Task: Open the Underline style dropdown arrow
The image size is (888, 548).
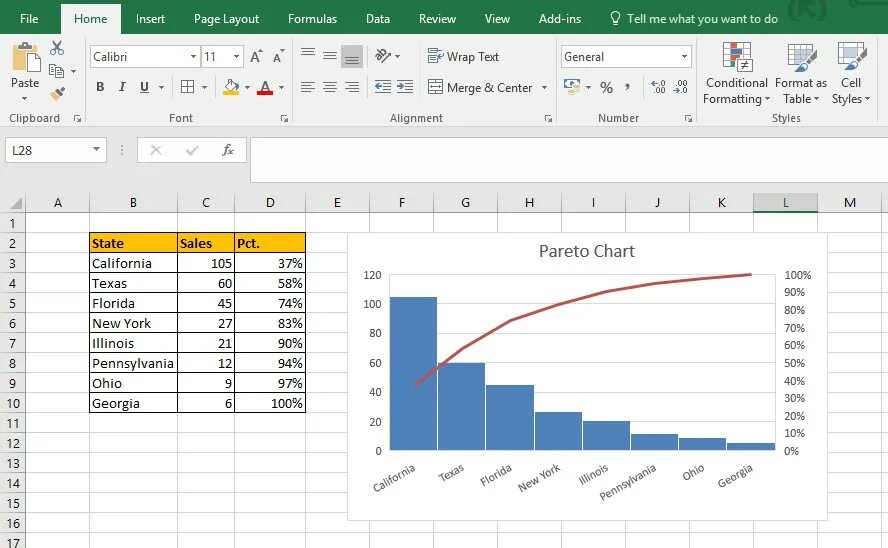Action: click(x=161, y=87)
